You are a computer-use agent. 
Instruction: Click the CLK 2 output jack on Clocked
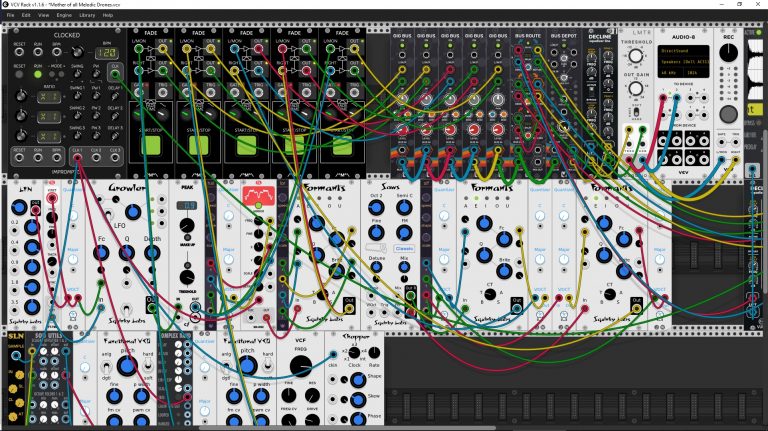tap(96, 158)
